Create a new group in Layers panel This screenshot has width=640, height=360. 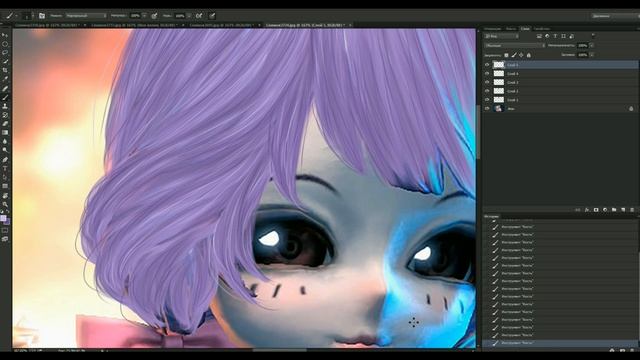[x=614, y=209]
